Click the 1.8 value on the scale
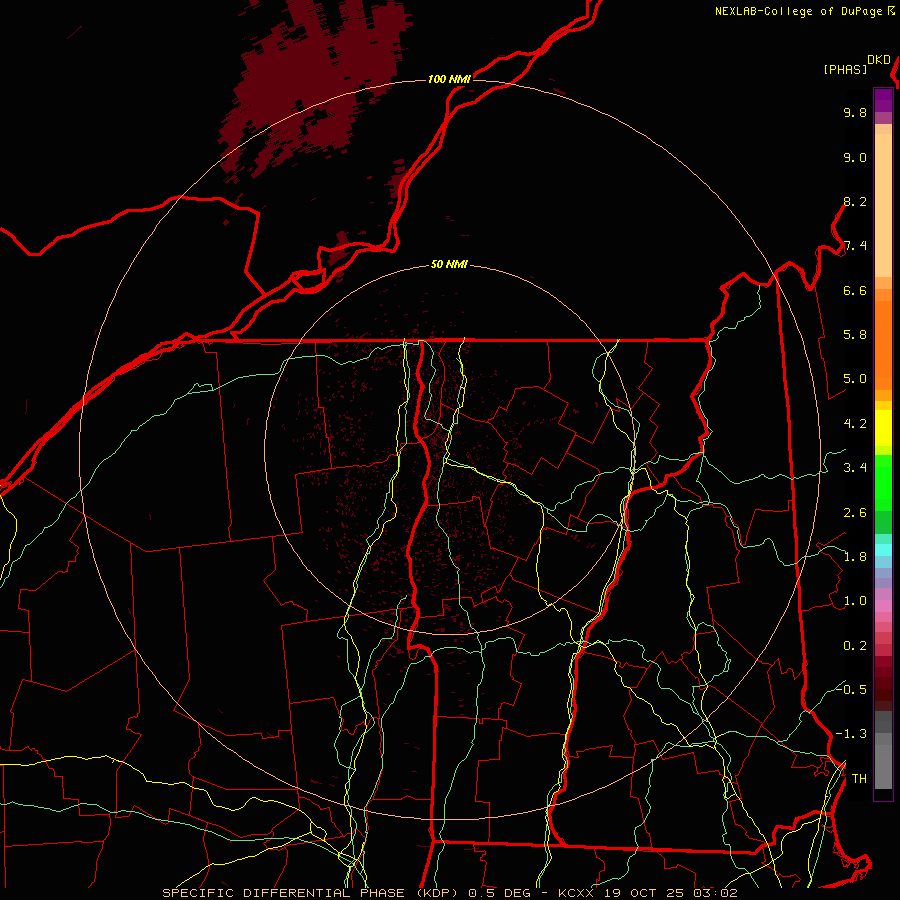Screen dimensions: 900x900 (855, 557)
